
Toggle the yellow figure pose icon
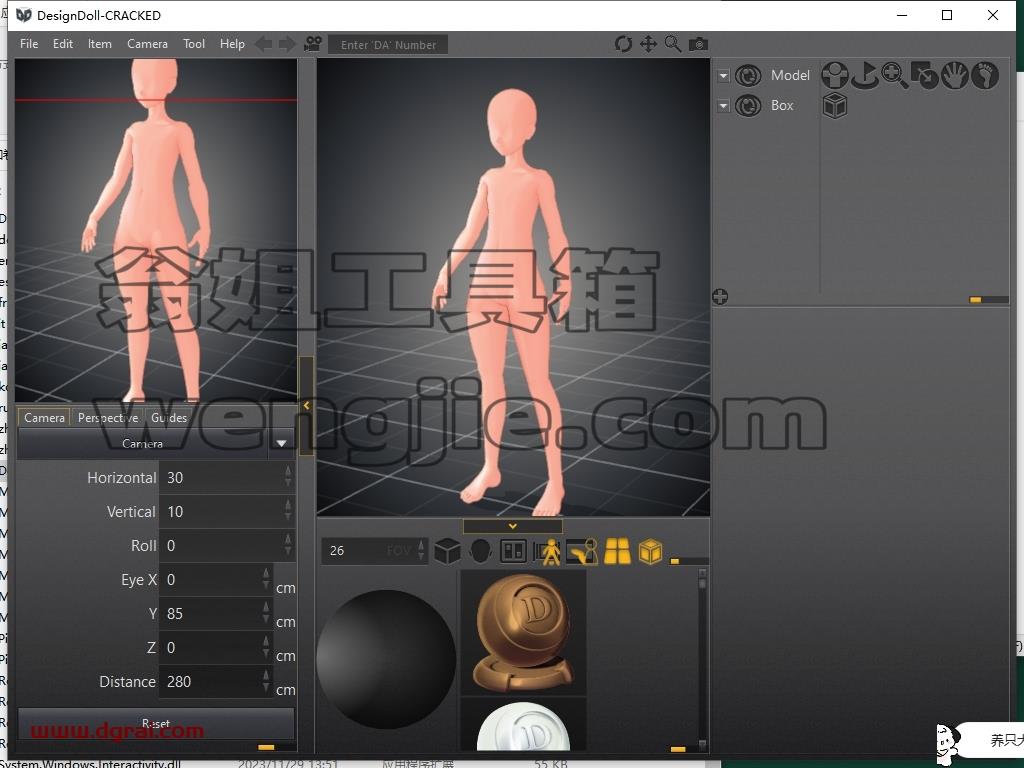[548, 551]
